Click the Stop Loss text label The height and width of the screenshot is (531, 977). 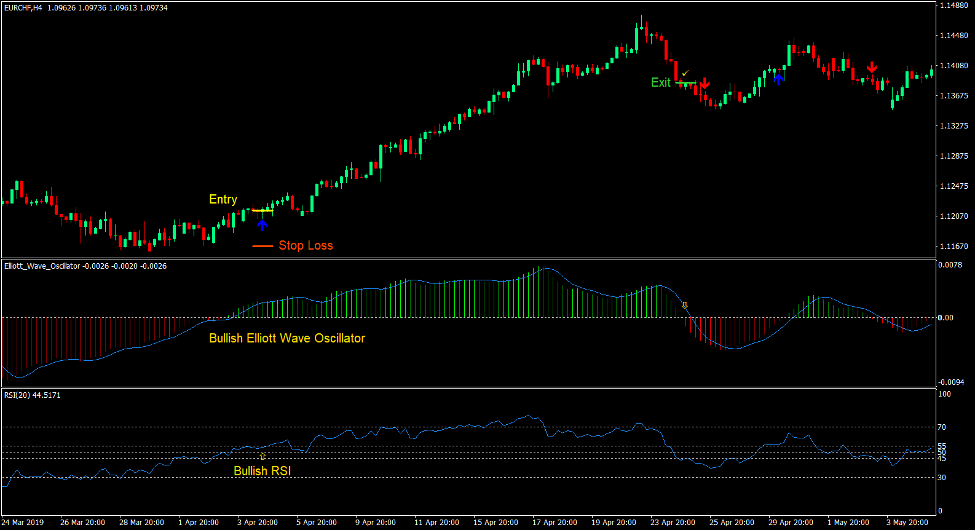point(305,246)
